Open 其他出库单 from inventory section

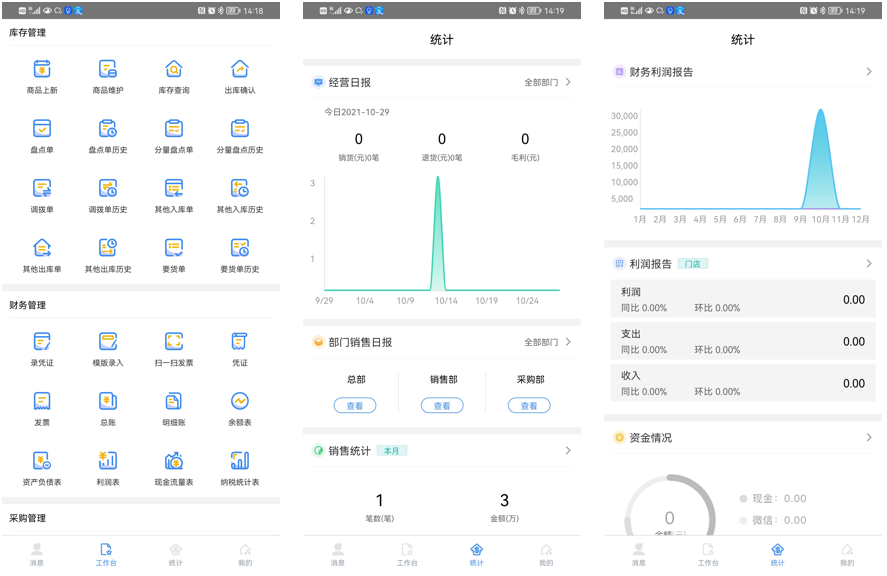pyautogui.click(x=41, y=247)
